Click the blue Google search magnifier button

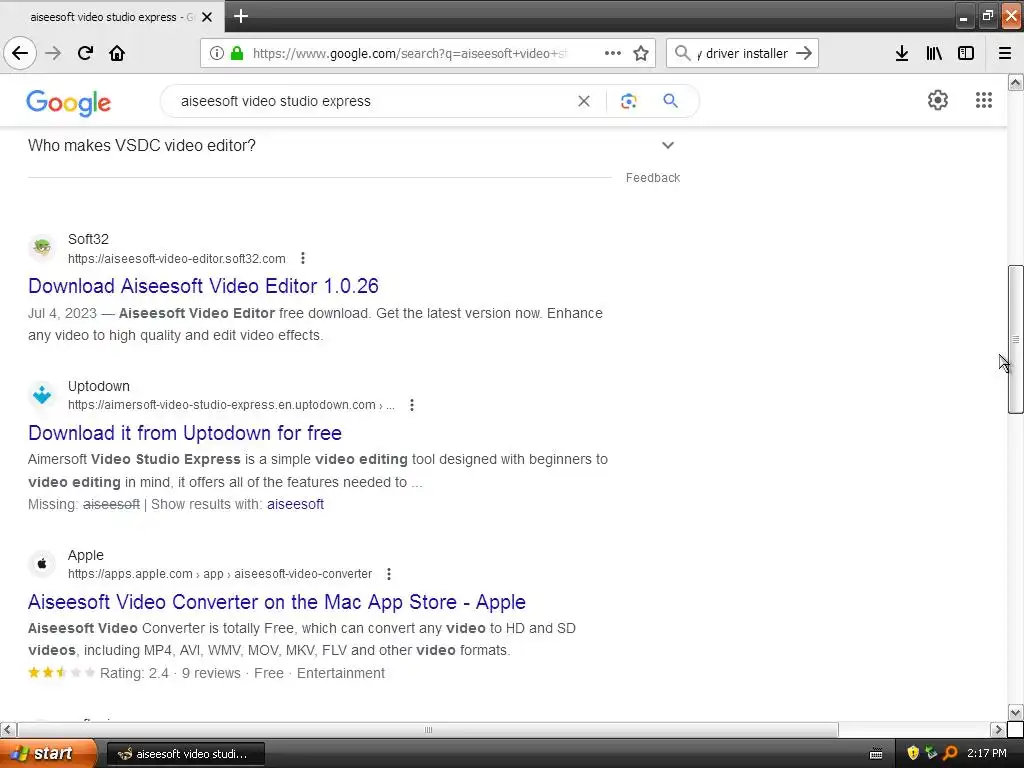670,101
